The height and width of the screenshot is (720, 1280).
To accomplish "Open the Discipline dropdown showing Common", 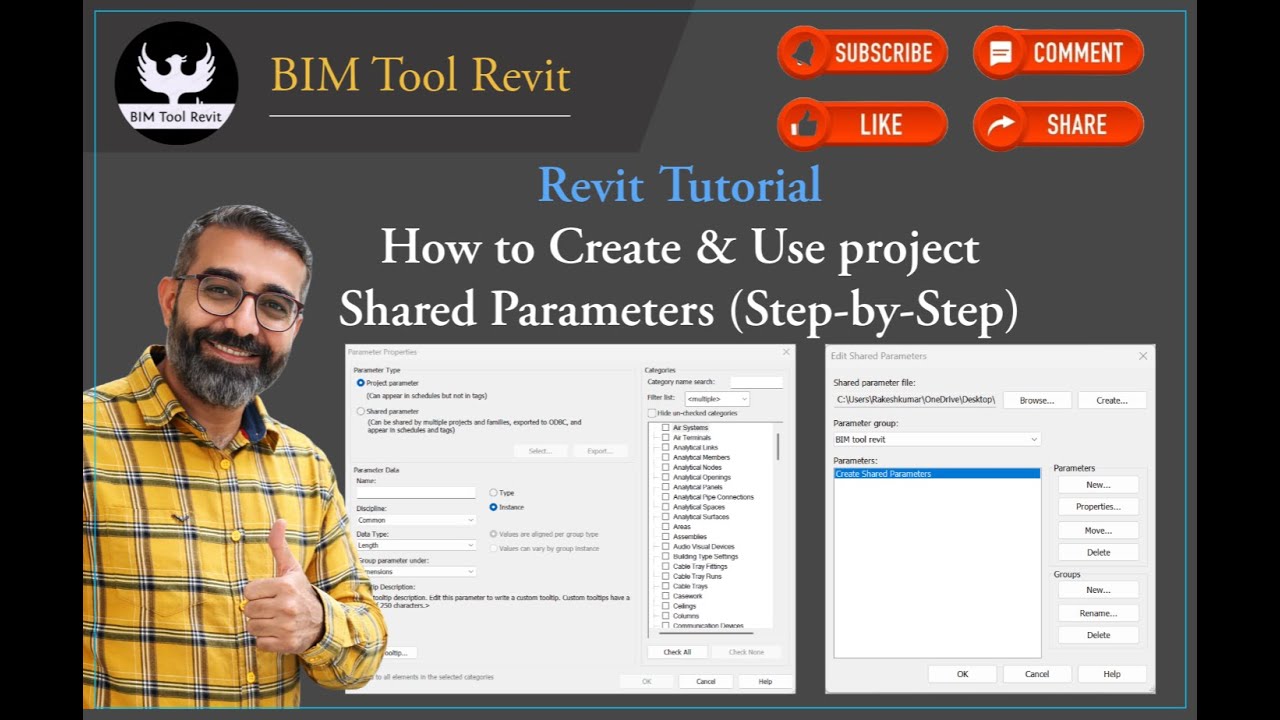I will pyautogui.click(x=416, y=520).
